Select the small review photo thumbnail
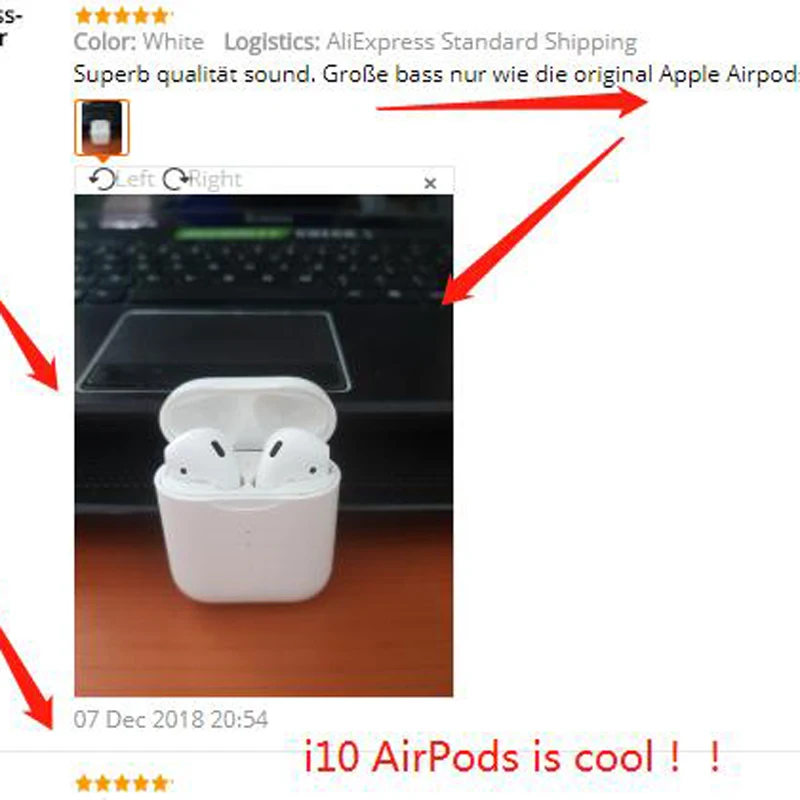 point(102,128)
